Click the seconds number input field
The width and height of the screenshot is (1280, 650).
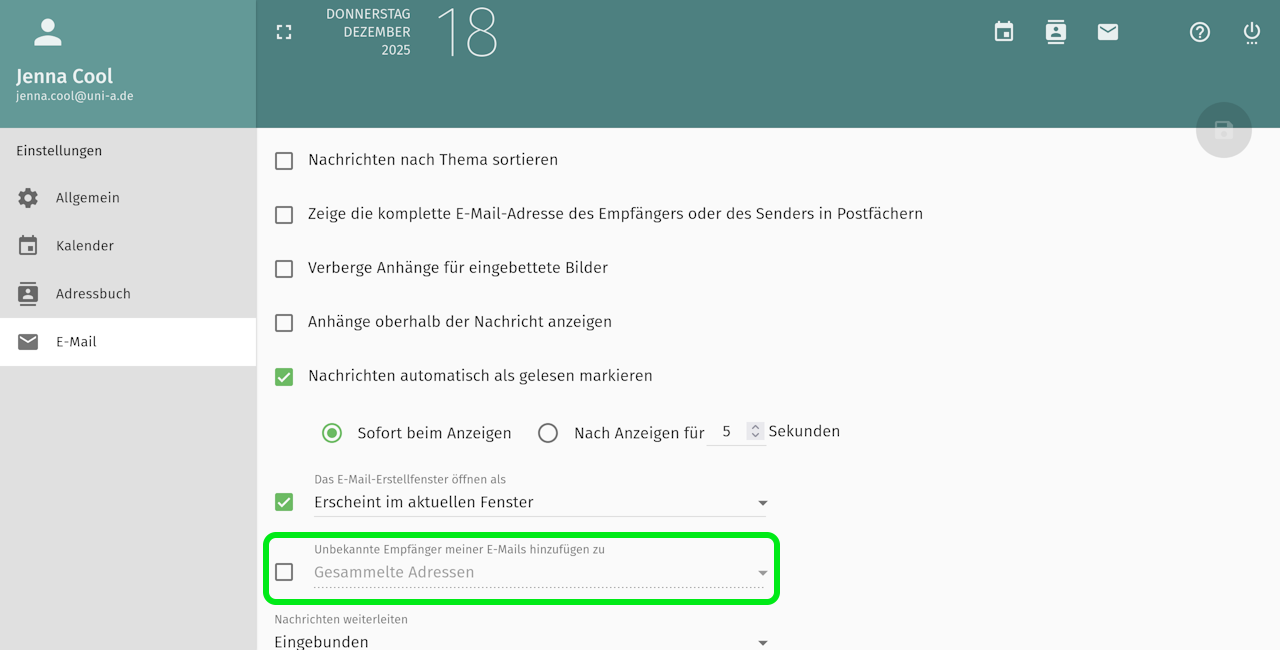tap(727, 432)
